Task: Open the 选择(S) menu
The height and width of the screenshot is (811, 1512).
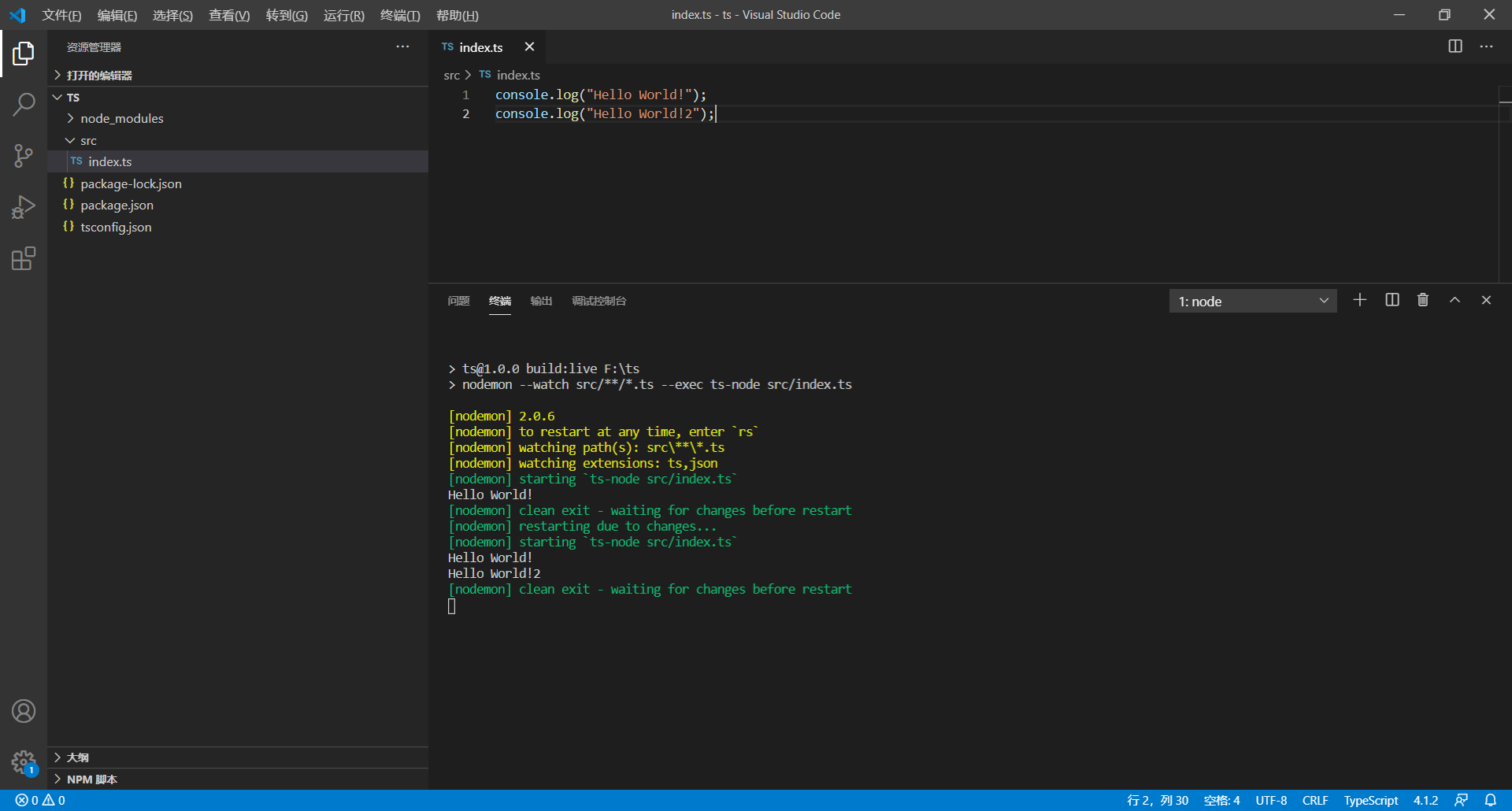Action: [172, 15]
